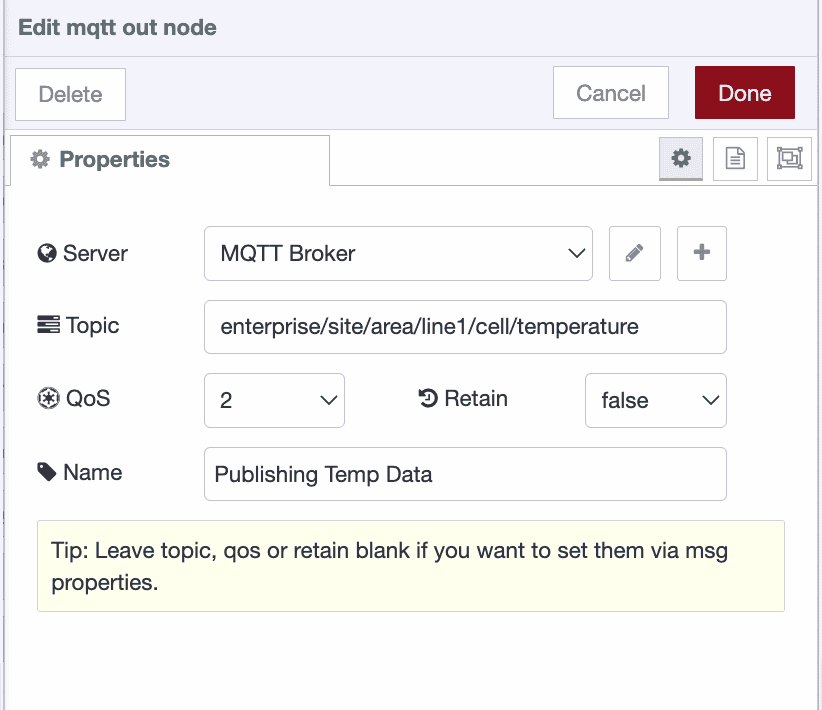
Task: Set Retain to true via its dropdown
Action: tap(655, 400)
